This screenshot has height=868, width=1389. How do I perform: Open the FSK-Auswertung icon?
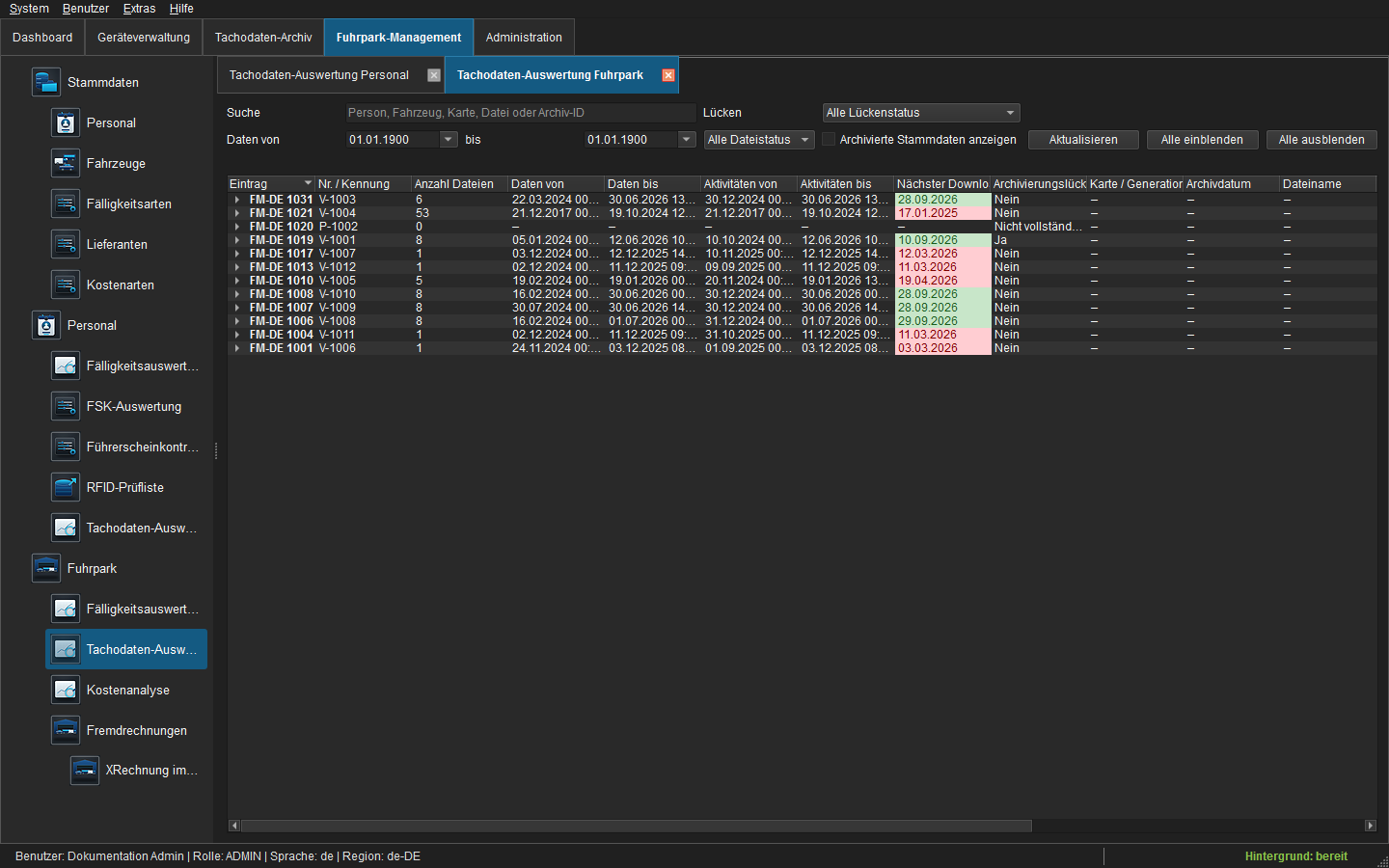[x=66, y=406]
